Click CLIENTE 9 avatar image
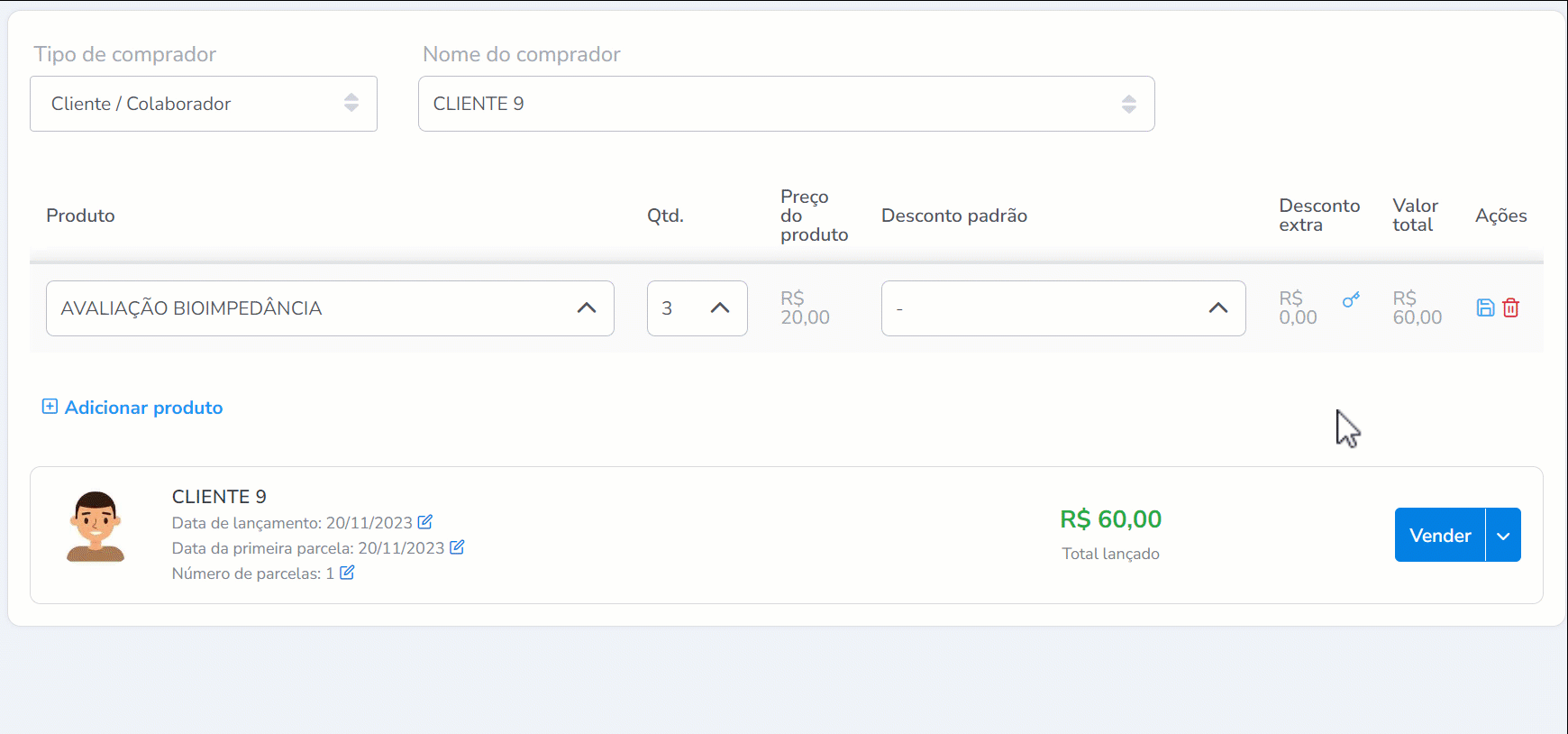Viewport: 1568px width, 734px height. point(96,528)
